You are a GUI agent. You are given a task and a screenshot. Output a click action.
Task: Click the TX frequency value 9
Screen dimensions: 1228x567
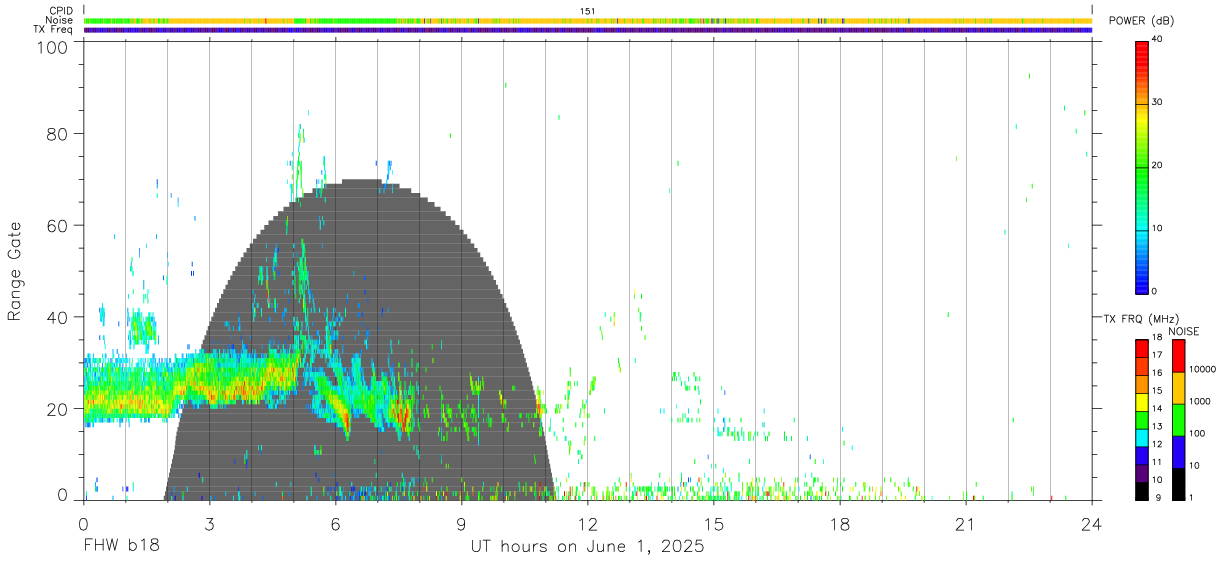click(x=1157, y=497)
